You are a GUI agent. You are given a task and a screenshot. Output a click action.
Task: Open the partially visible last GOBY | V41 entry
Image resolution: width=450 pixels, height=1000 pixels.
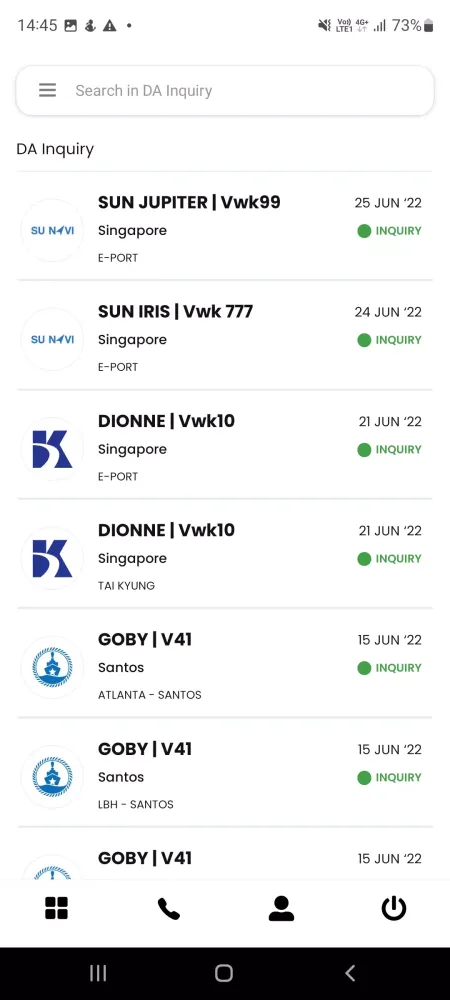point(224,854)
